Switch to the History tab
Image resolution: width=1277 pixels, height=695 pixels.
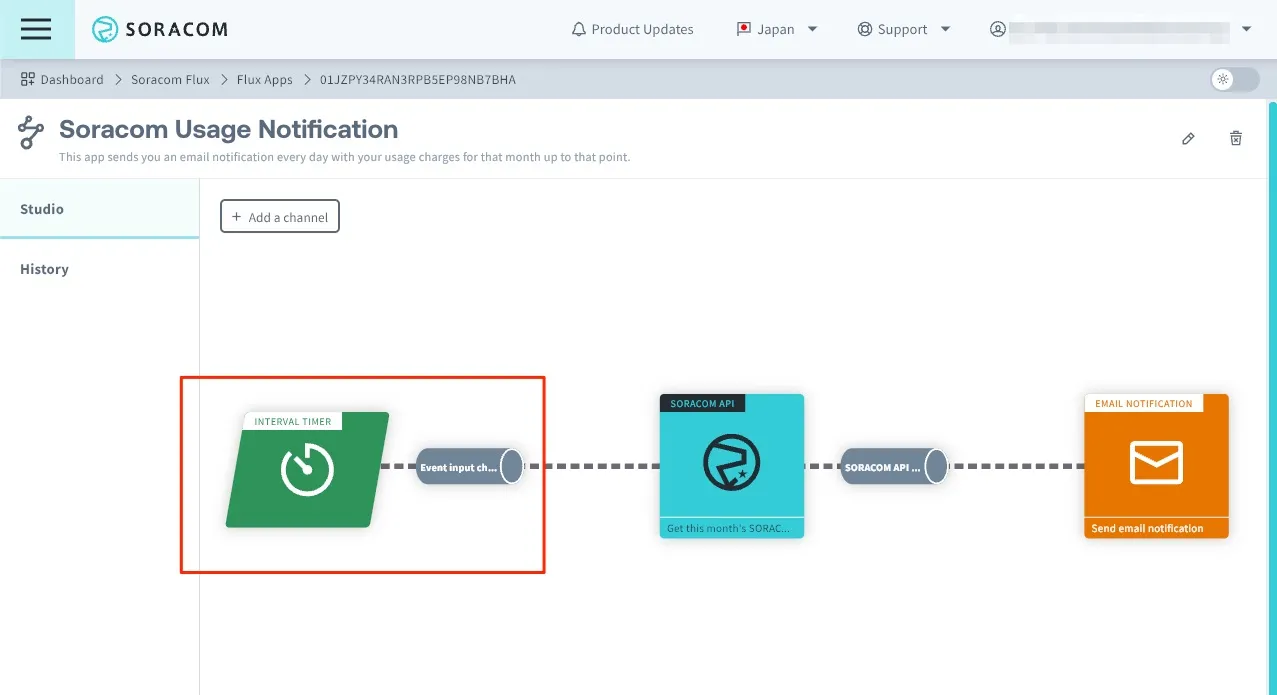click(x=99, y=269)
